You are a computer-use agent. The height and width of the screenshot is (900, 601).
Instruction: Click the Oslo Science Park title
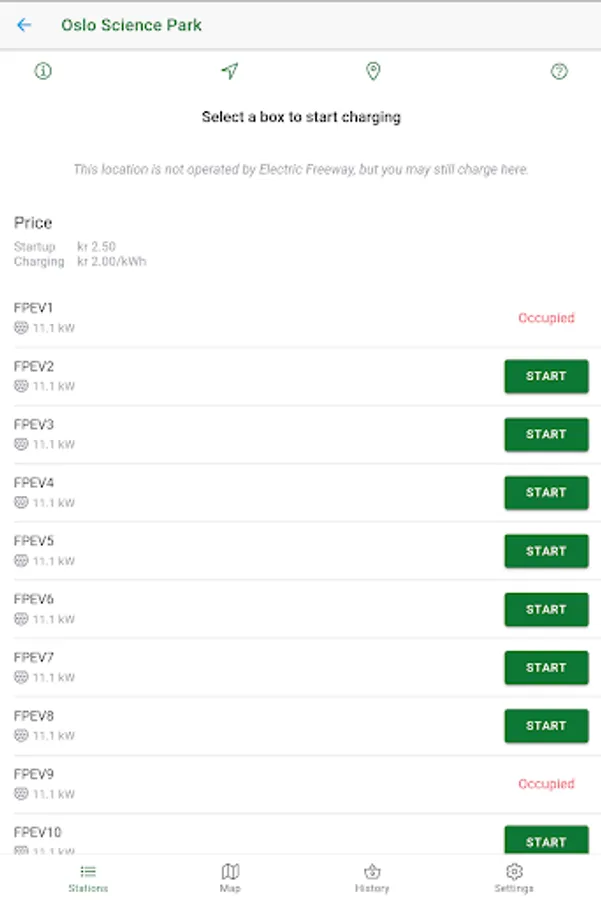pyautogui.click(x=131, y=25)
